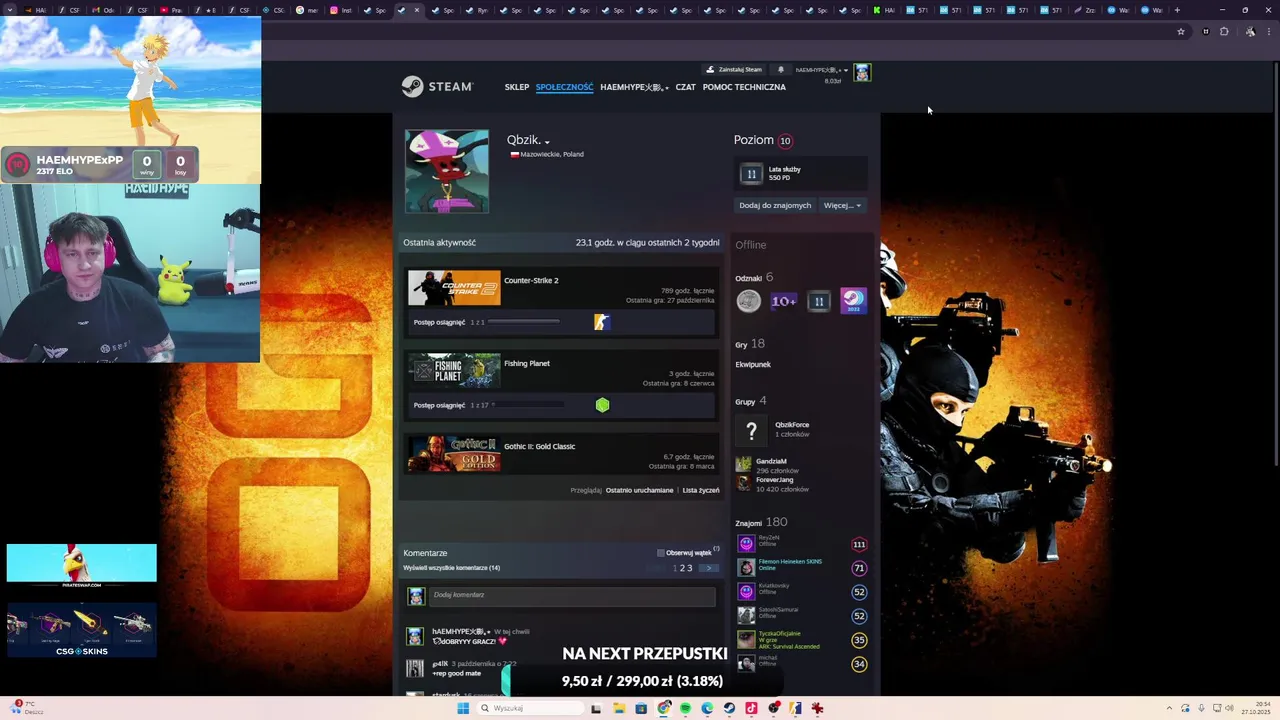Open POMOC TECHNICZNA support menu
The image size is (1280, 720).
744,87
